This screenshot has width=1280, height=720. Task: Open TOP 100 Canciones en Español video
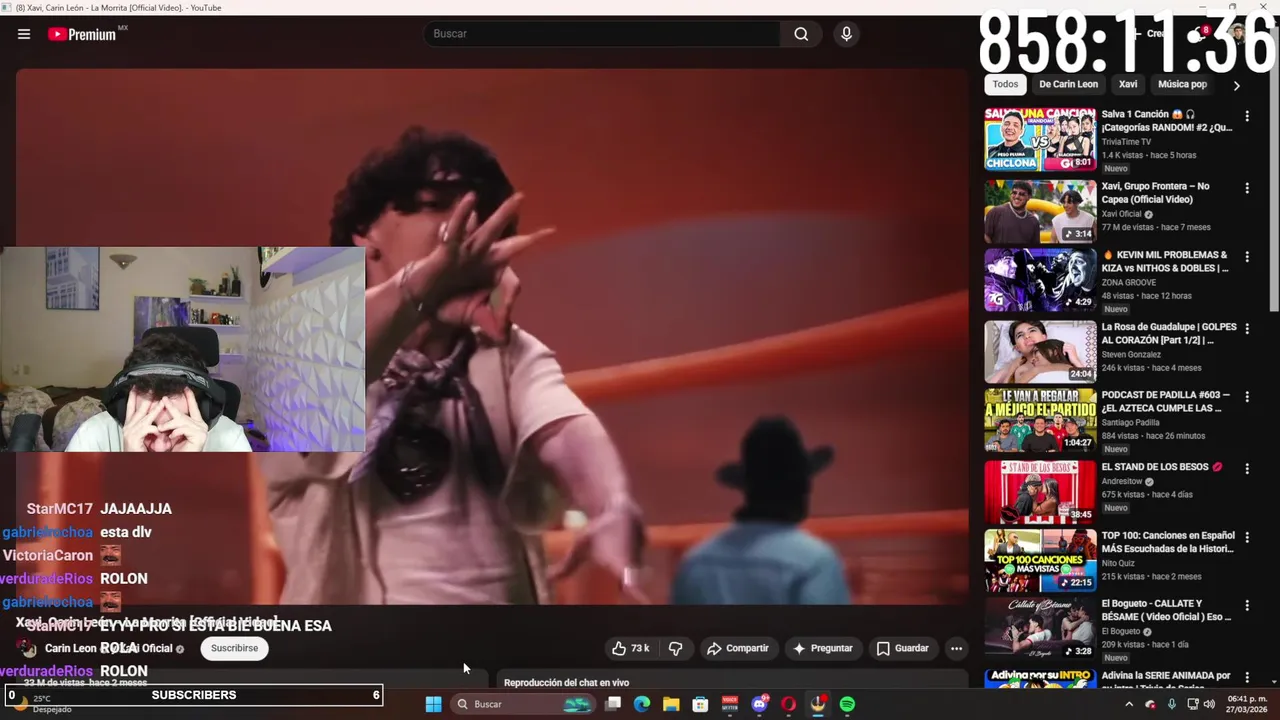tap(1040, 560)
